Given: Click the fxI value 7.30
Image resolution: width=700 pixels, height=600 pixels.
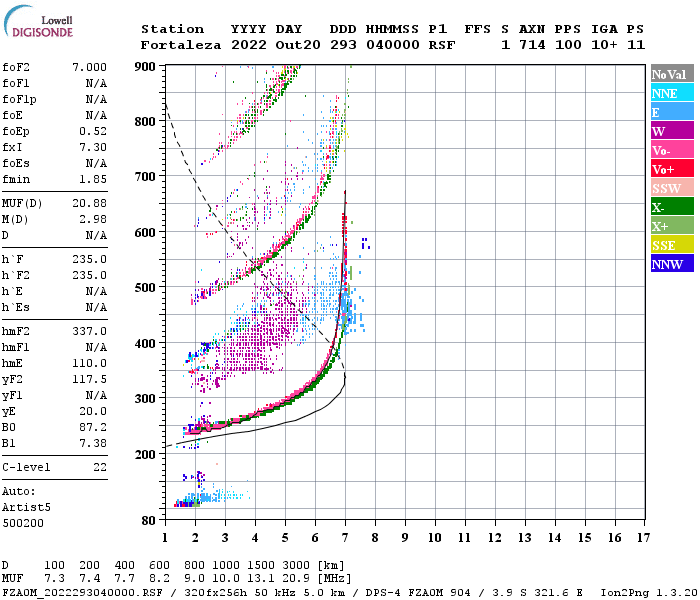Looking at the screenshot, I should coord(93,147).
